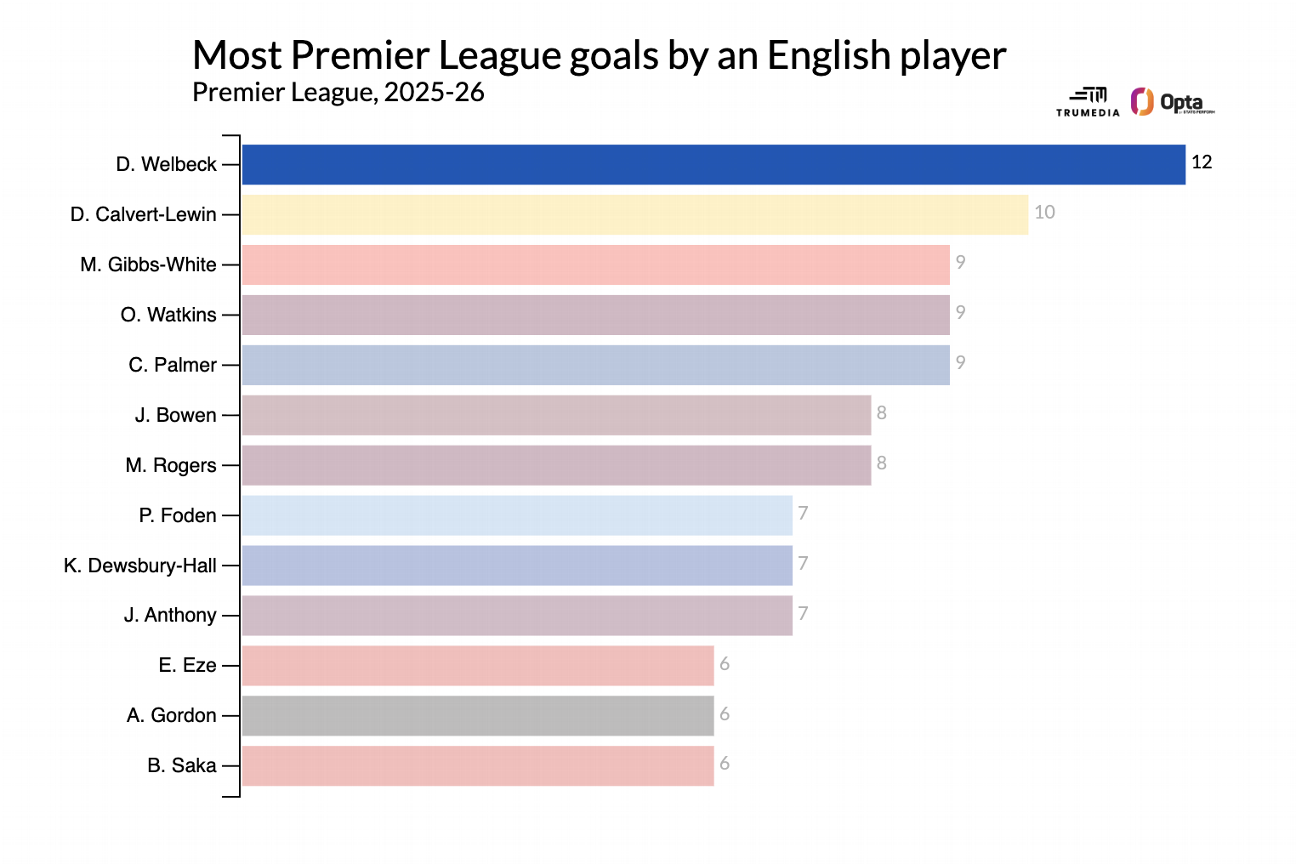Click the E. Eze bar
Image resolution: width=1296 pixels, height=864 pixels.
(x=478, y=665)
